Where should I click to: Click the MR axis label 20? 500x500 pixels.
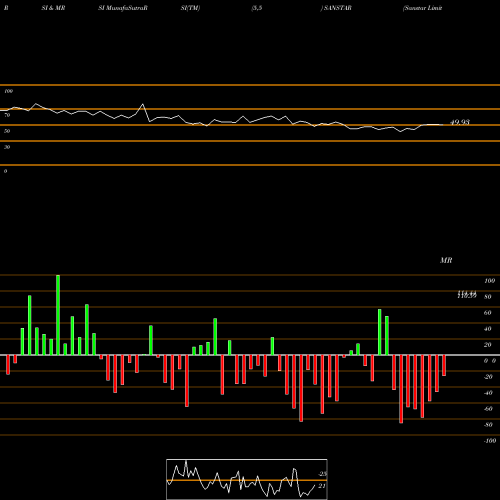tap(488, 345)
